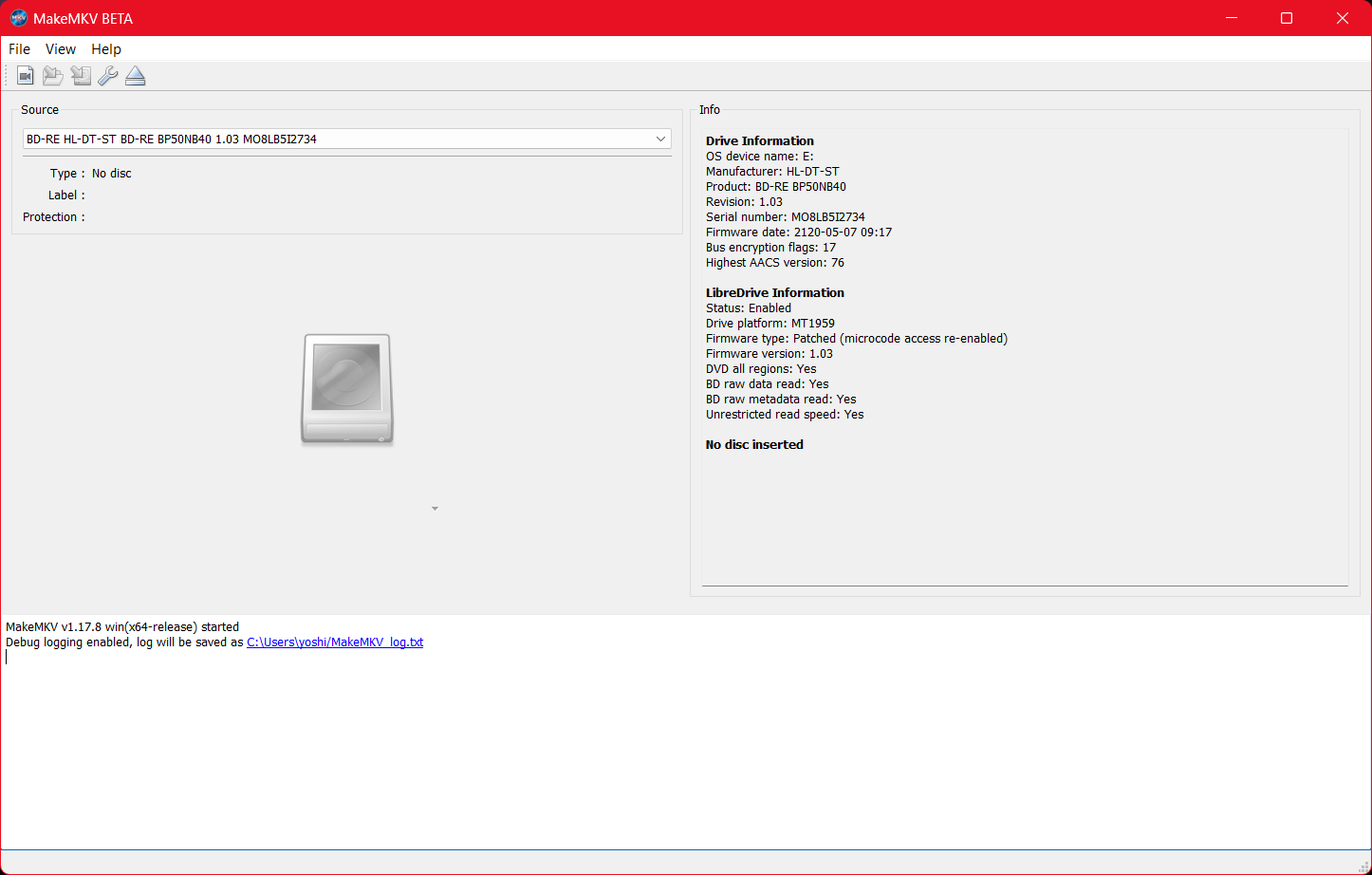Close the MakeMKV window
Viewport: 1372px width, 875px height.
tap(1343, 18)
